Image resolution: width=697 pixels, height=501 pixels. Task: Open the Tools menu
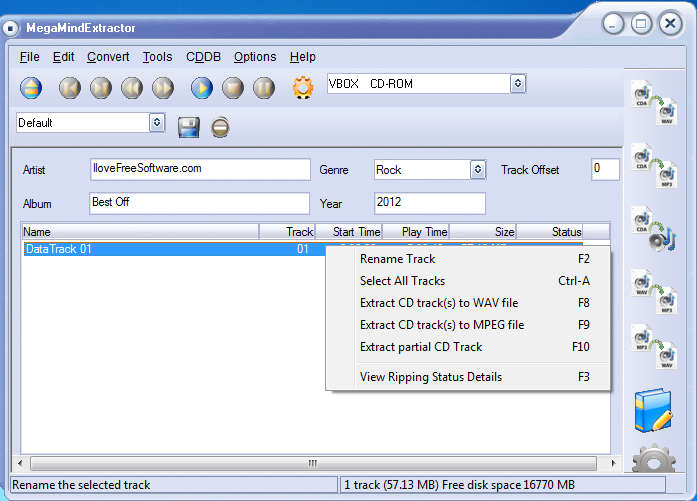pyautogui.click(x=157, y=57)
